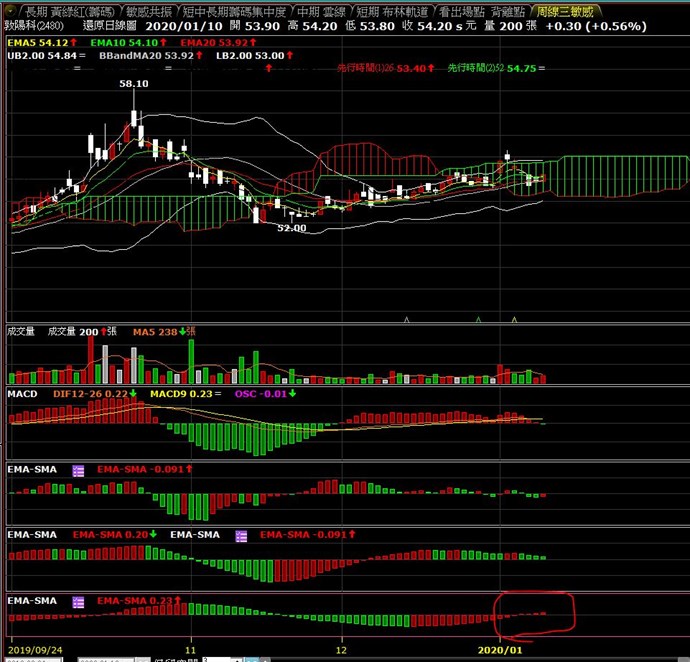Click the green down arrow beside MA5 238
690x662 pixels.
184,331
